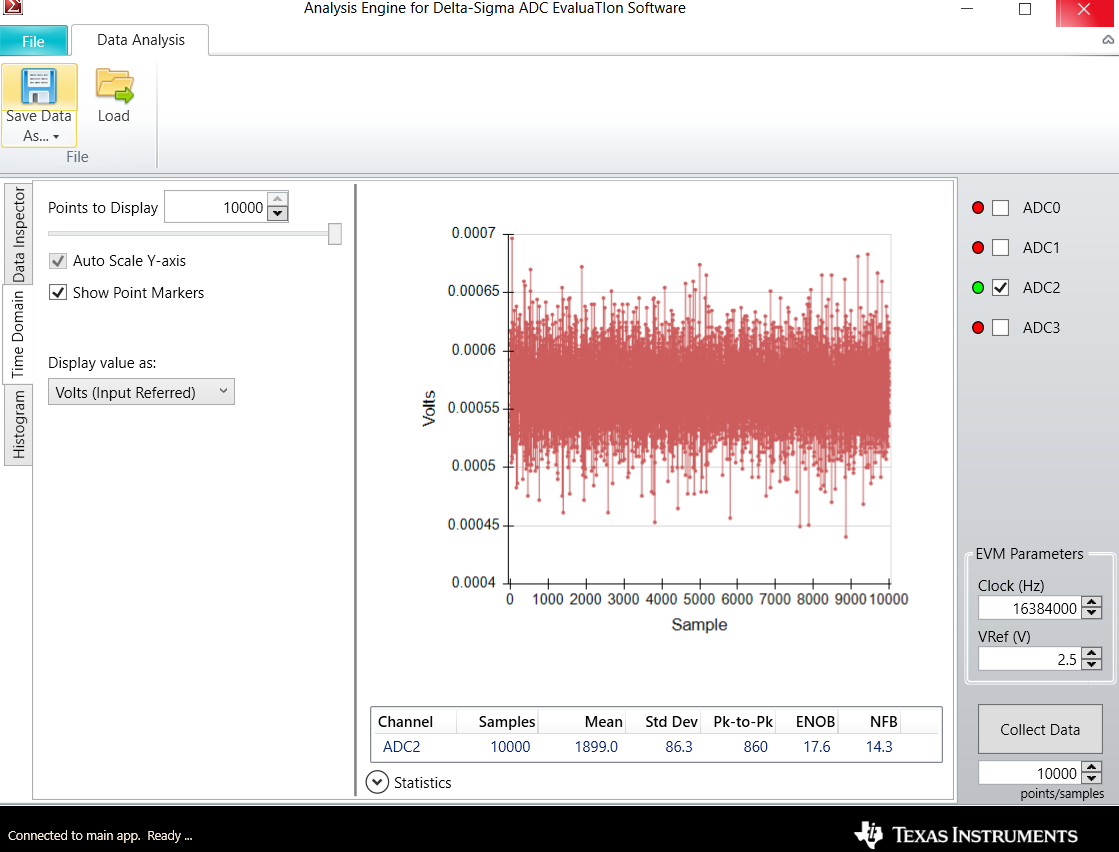Collapse the ribbon with top-right caret
This screenshot has width=1119, height=852.
[x=1108, y=41]
